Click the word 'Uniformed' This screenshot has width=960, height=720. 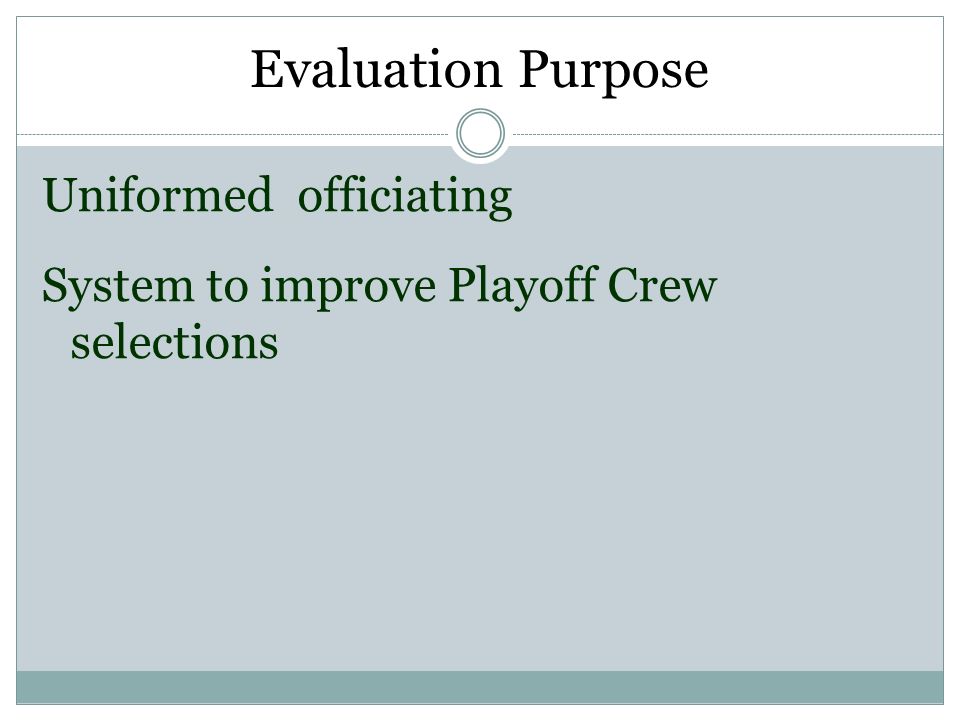coord(157,195)
